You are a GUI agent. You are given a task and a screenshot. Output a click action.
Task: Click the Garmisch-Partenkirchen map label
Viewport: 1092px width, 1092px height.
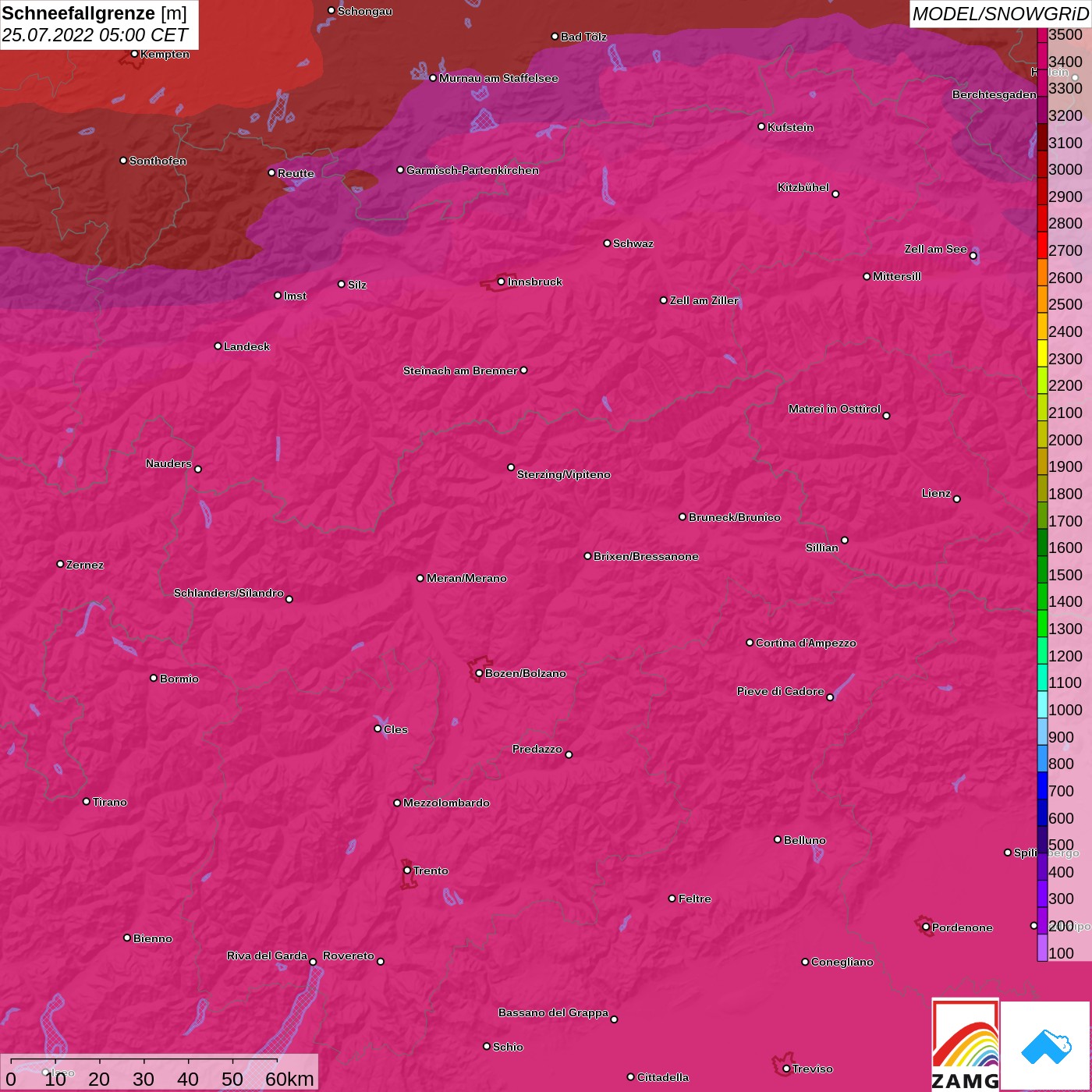point(473,170)
